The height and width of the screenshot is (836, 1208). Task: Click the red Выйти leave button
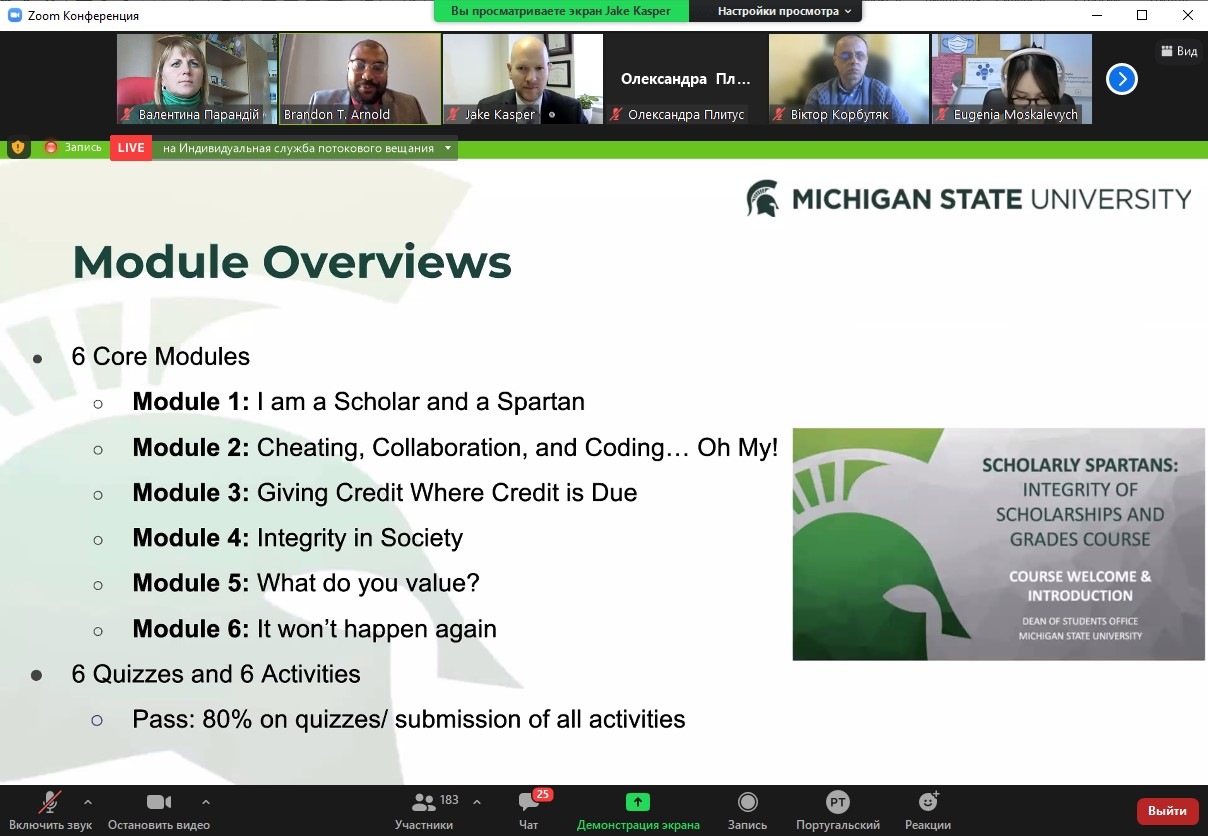tap(1167, 810)
